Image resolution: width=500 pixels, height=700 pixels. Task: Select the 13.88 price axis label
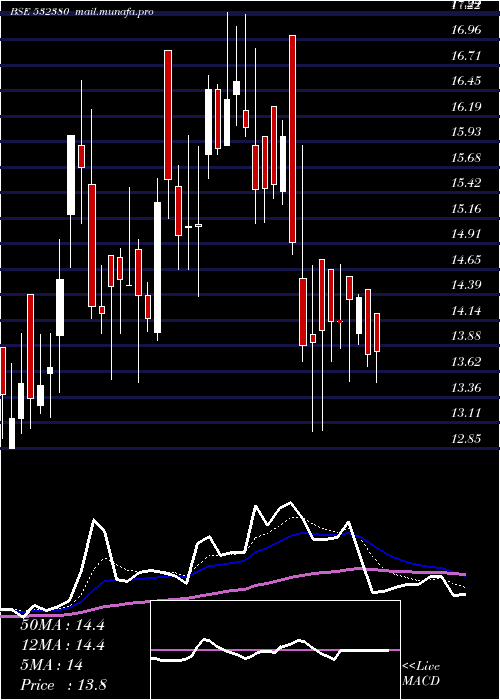coord(466,336)
